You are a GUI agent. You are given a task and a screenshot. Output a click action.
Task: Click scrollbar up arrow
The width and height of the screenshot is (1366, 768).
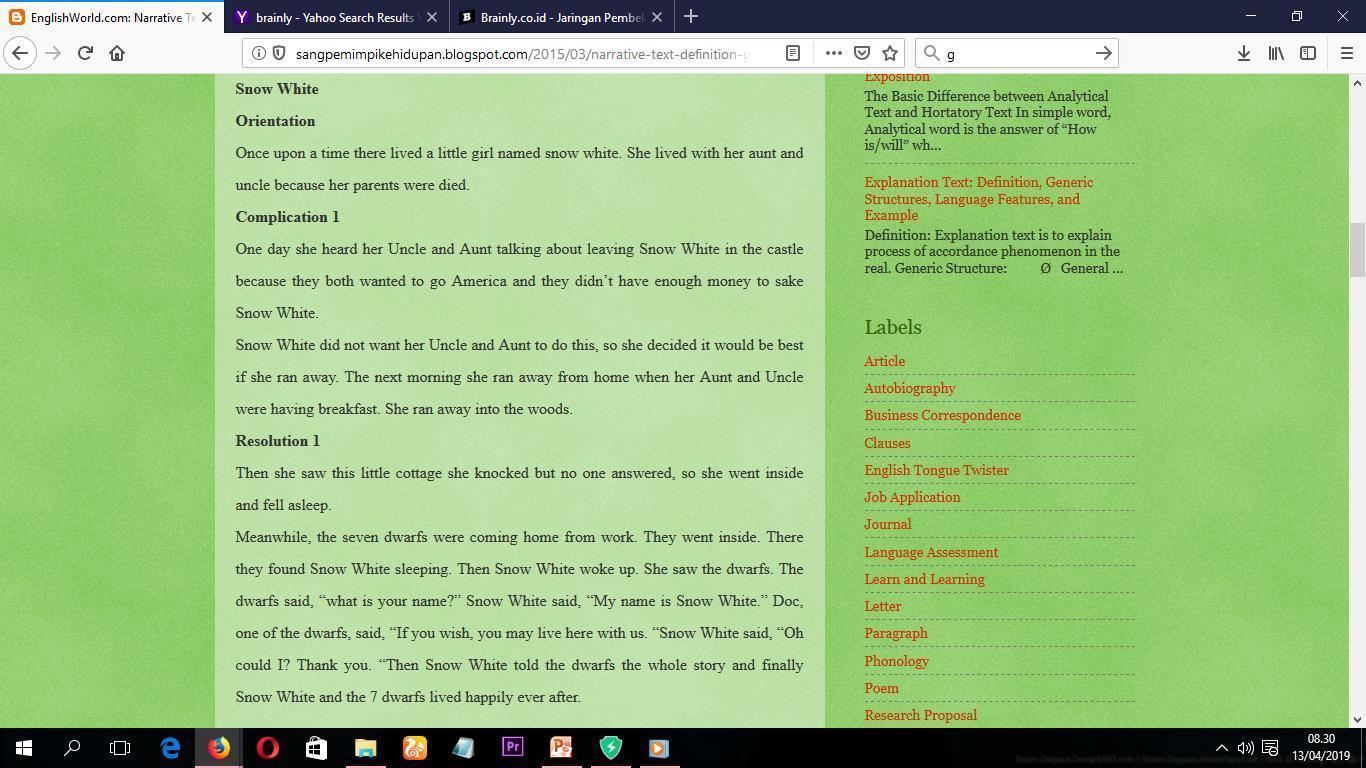pyautogui.click(x=1357, y=83)
